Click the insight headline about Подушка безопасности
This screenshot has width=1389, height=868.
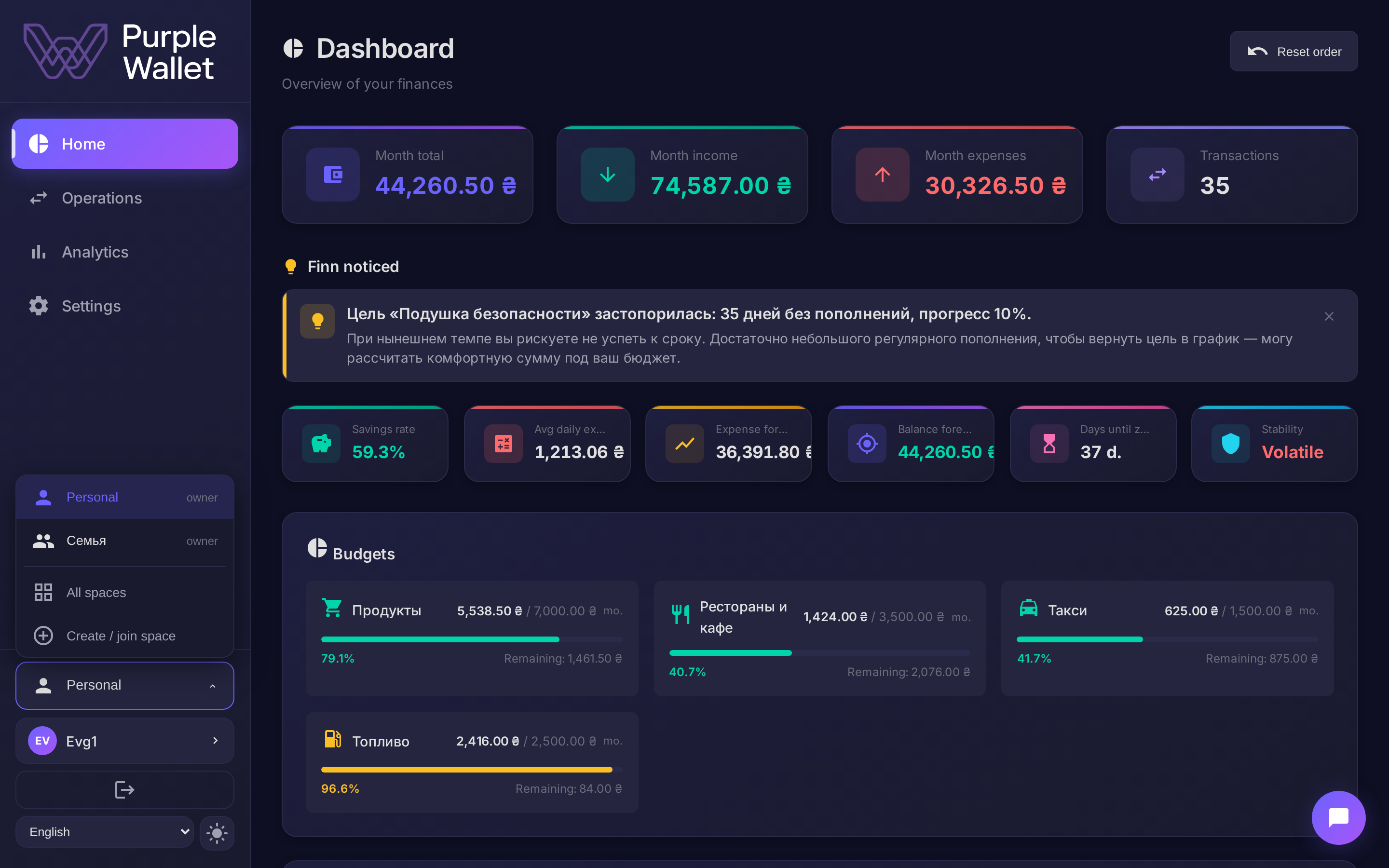[689, 313]
